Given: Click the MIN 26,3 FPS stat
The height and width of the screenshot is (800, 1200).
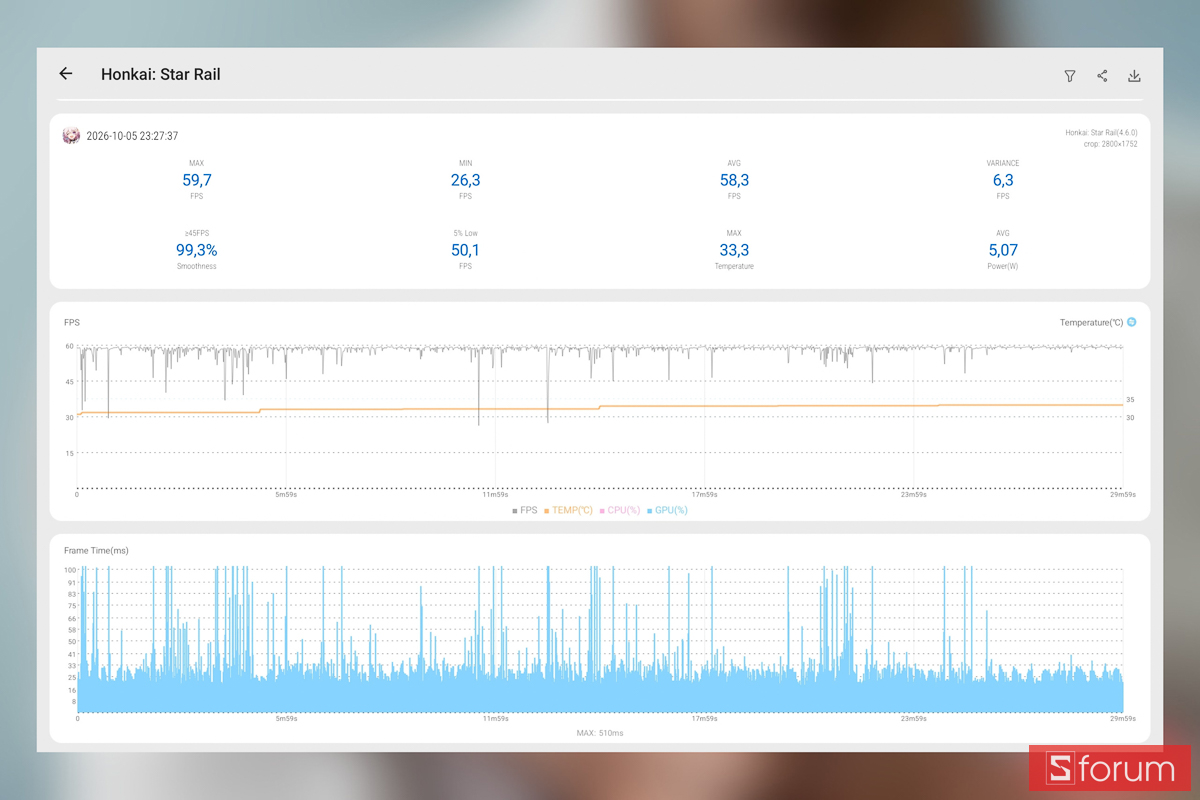Looking at the screenshot, I should coord(465,180).
